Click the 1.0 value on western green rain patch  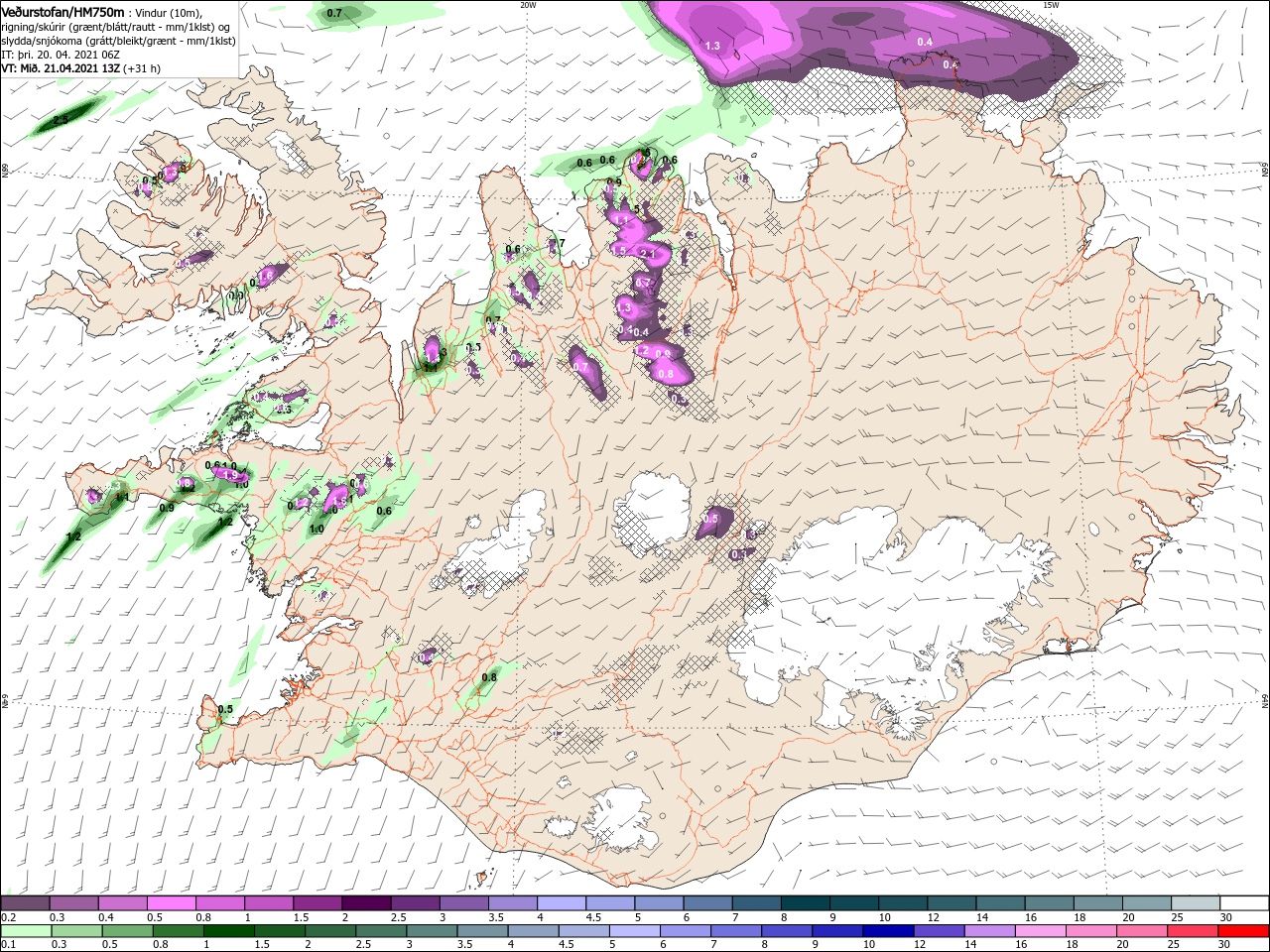(317, 530)
